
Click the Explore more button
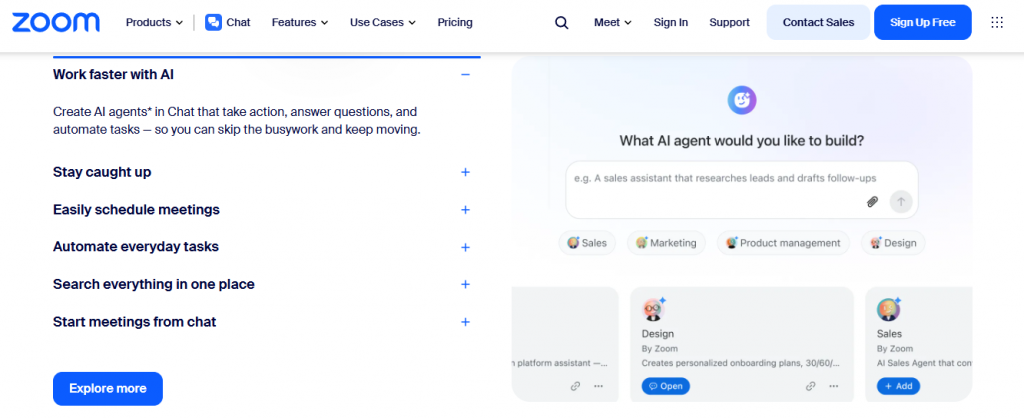[108, 389]
